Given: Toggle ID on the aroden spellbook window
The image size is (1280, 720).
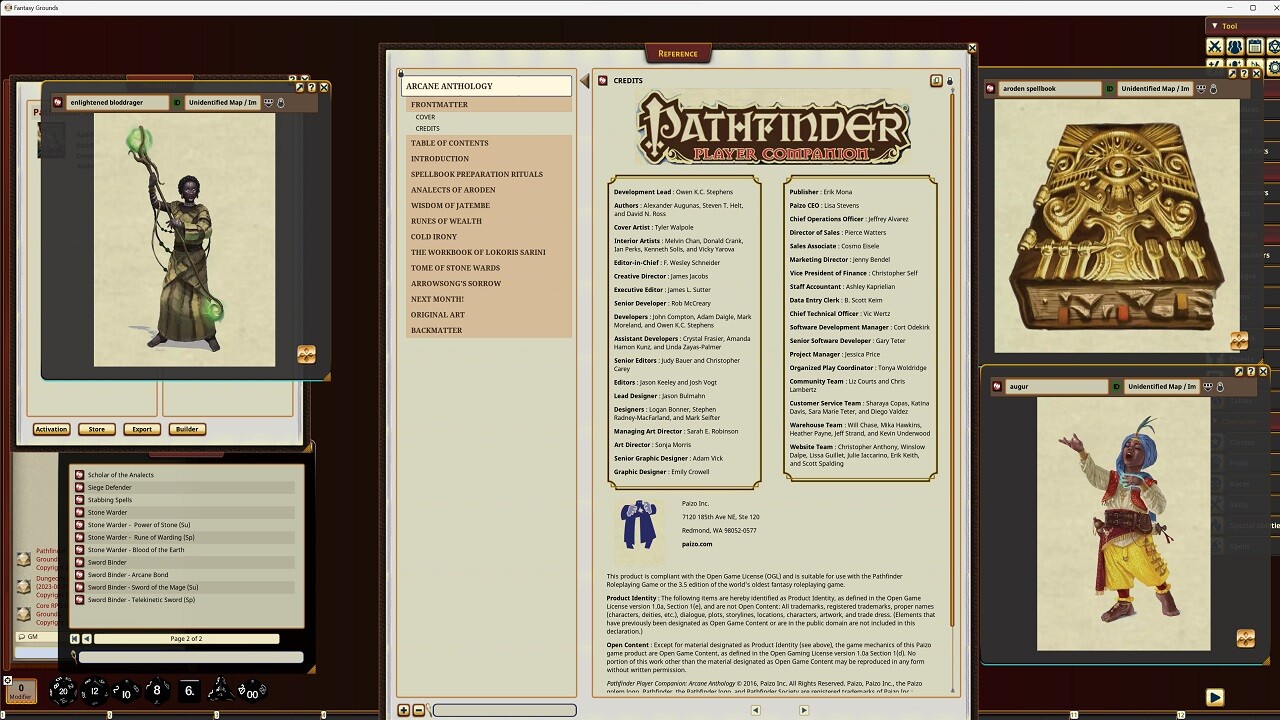Looking at the screenshot, I should (1109, 88).
